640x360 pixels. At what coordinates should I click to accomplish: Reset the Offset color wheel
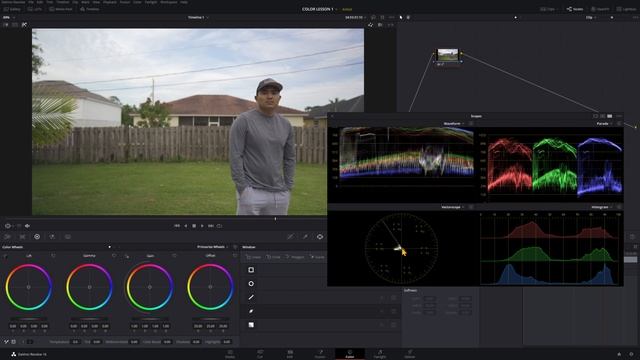[235, 256]
